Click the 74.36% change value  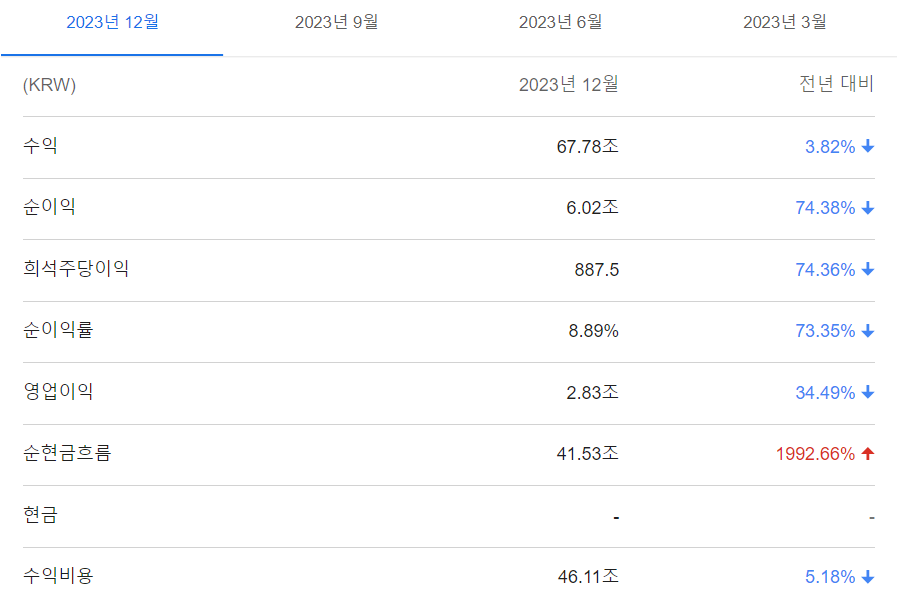click(x=825, y=270)
